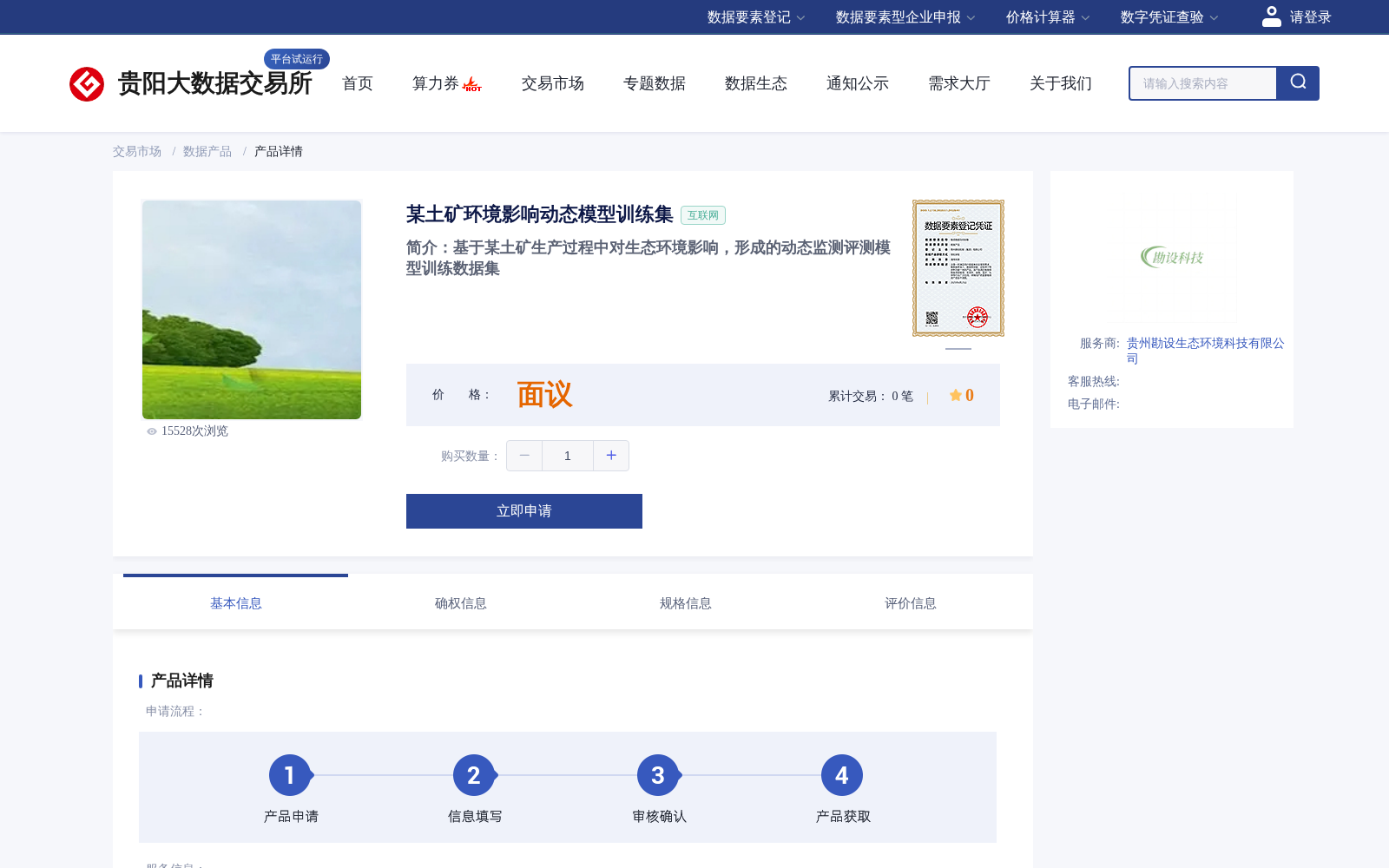
Task: Click the 申请流程 label
Action: [175, 712]
